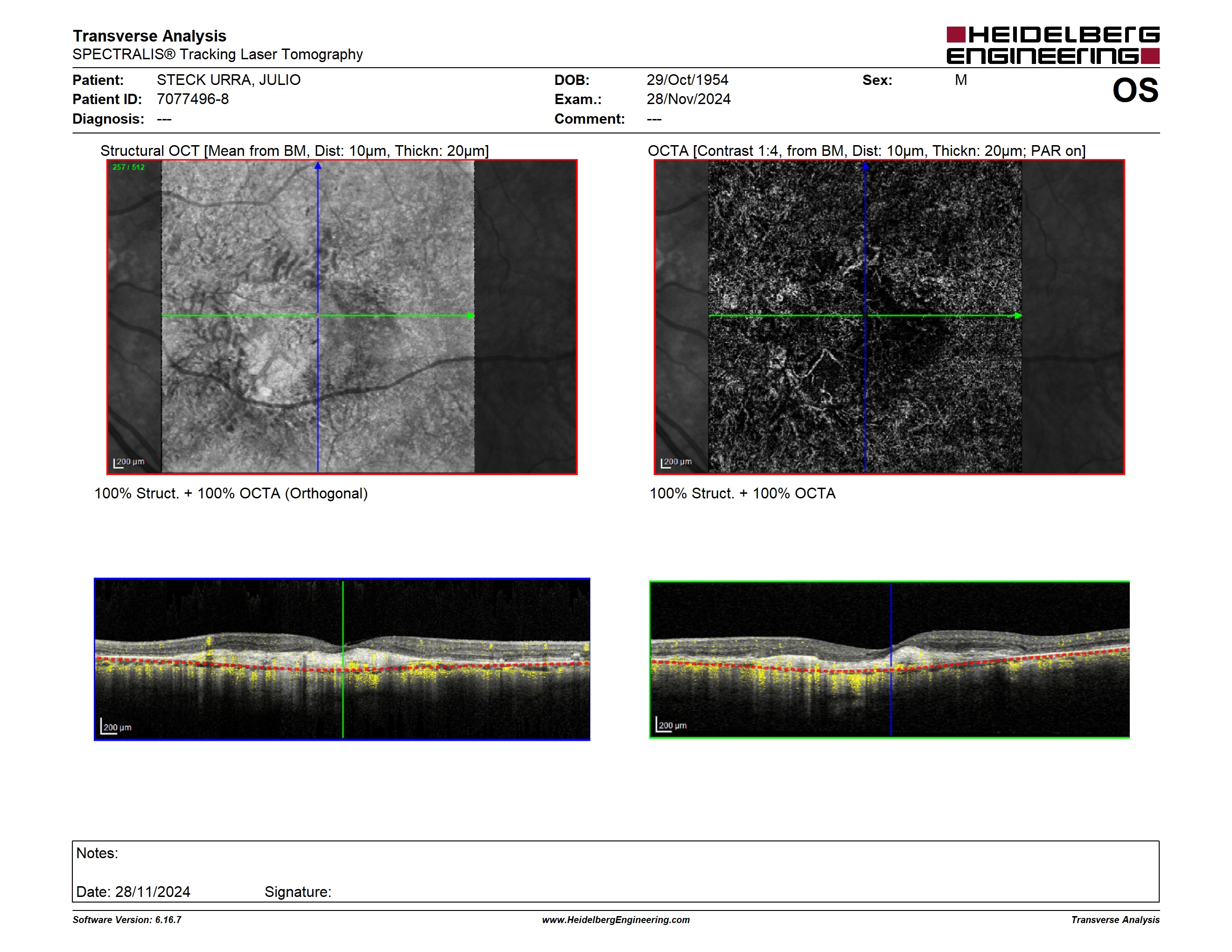Click the green arrowhead in Structural OCT image
The height and width of the screenshot is (952, 1232).
(471, 315)
